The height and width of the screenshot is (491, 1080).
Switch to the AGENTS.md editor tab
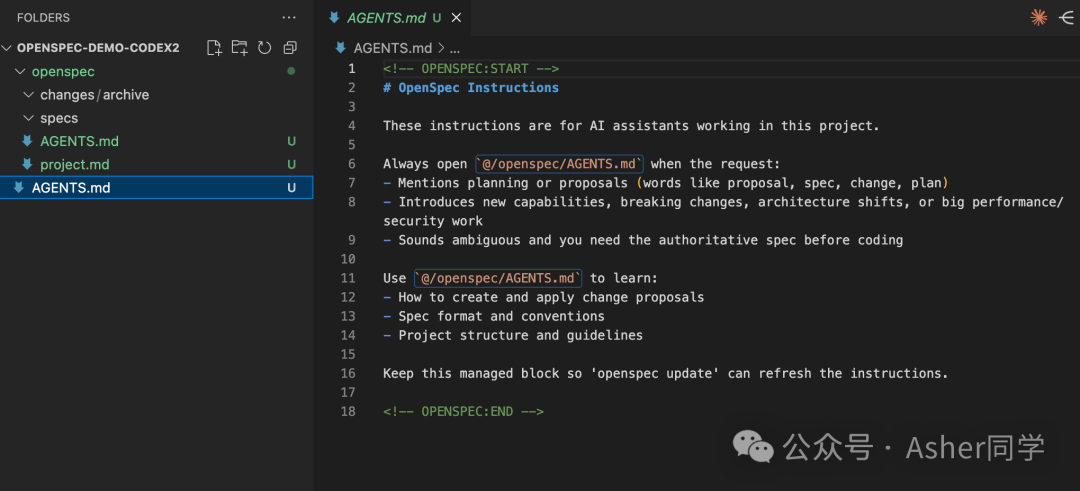[x=395, y=18]
